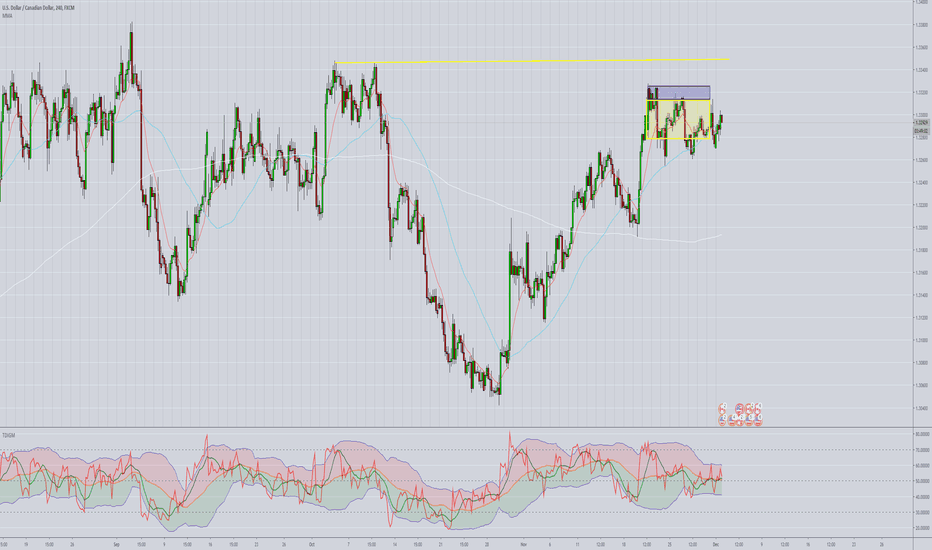Click the 30.0000 level on the indicator scale
The width and height of the screenshot is (932, 550).
pyautogui.click(x=922, y=512)
